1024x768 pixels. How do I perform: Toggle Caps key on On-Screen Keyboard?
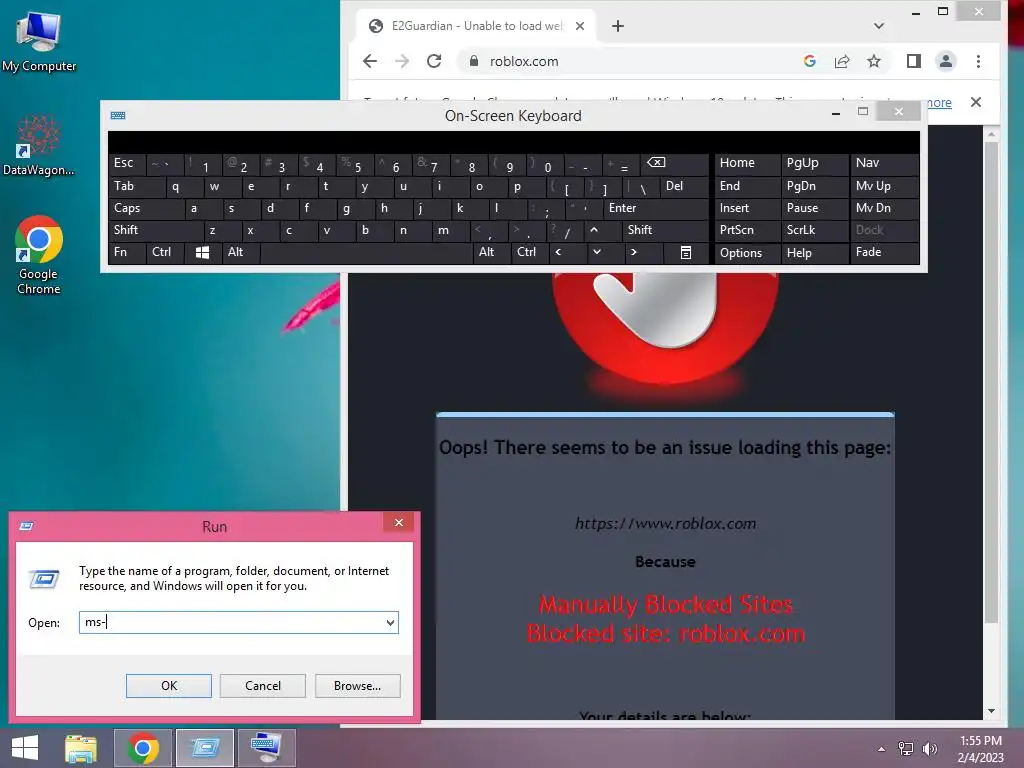pyautogui.click(x=146, y=208)
